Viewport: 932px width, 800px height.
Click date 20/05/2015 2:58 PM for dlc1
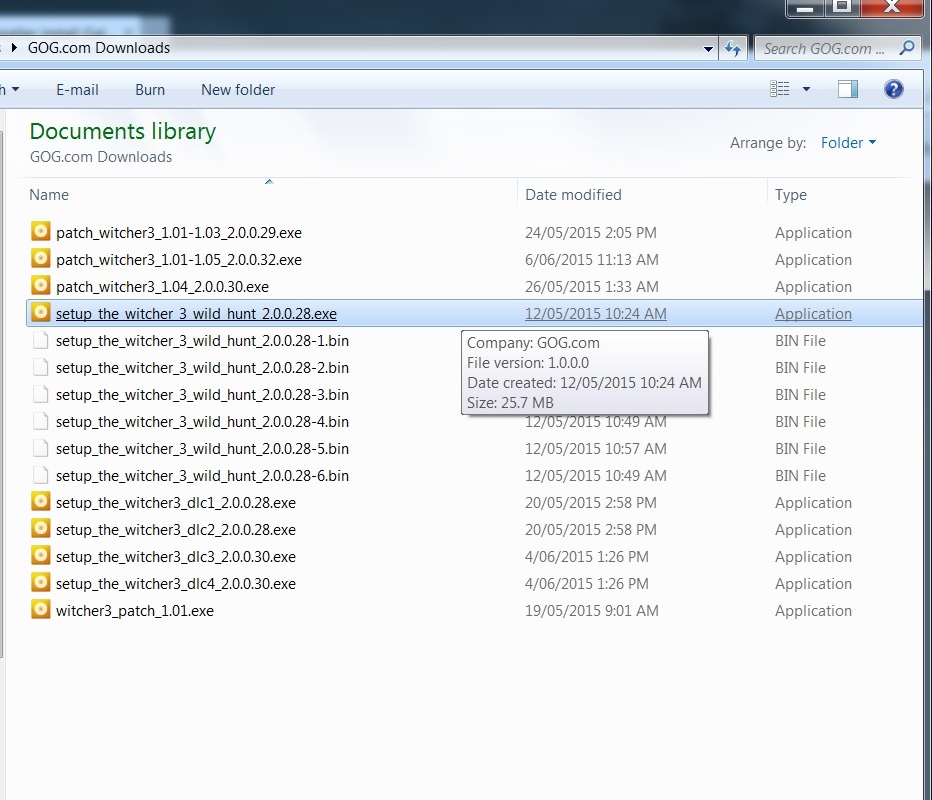pos(591,503)
